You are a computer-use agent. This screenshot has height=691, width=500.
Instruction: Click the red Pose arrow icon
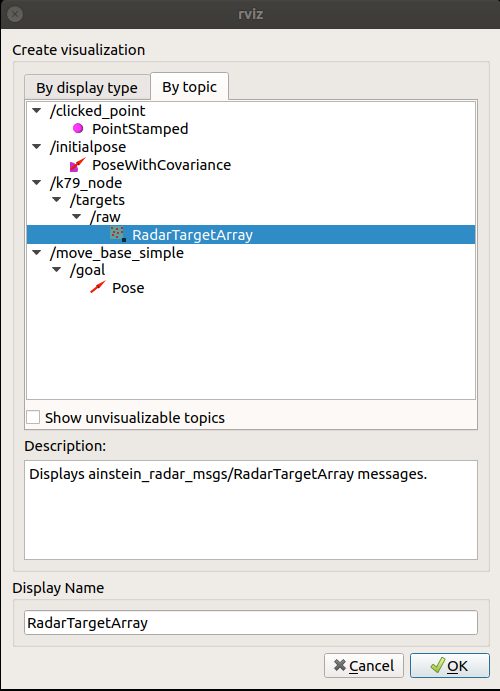[98, 287]
